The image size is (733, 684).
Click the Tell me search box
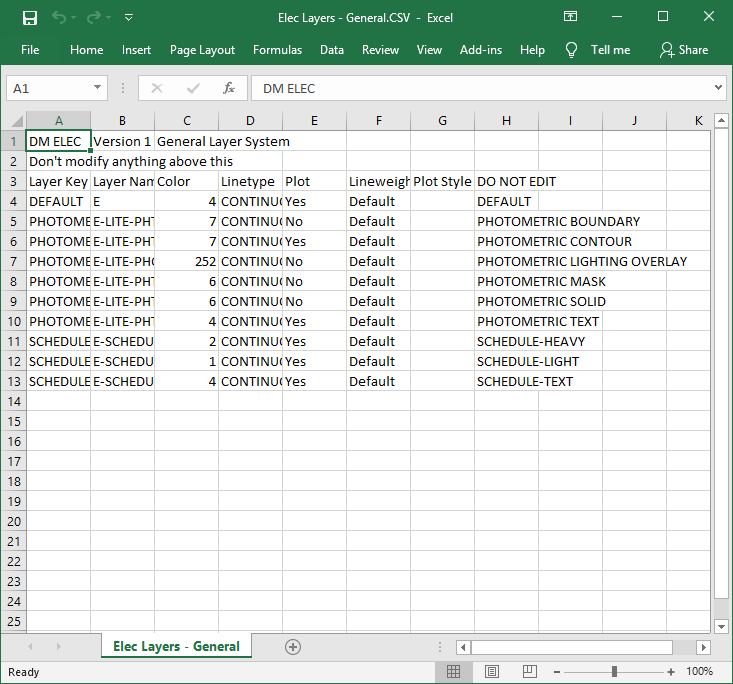[x=610, y=50]
